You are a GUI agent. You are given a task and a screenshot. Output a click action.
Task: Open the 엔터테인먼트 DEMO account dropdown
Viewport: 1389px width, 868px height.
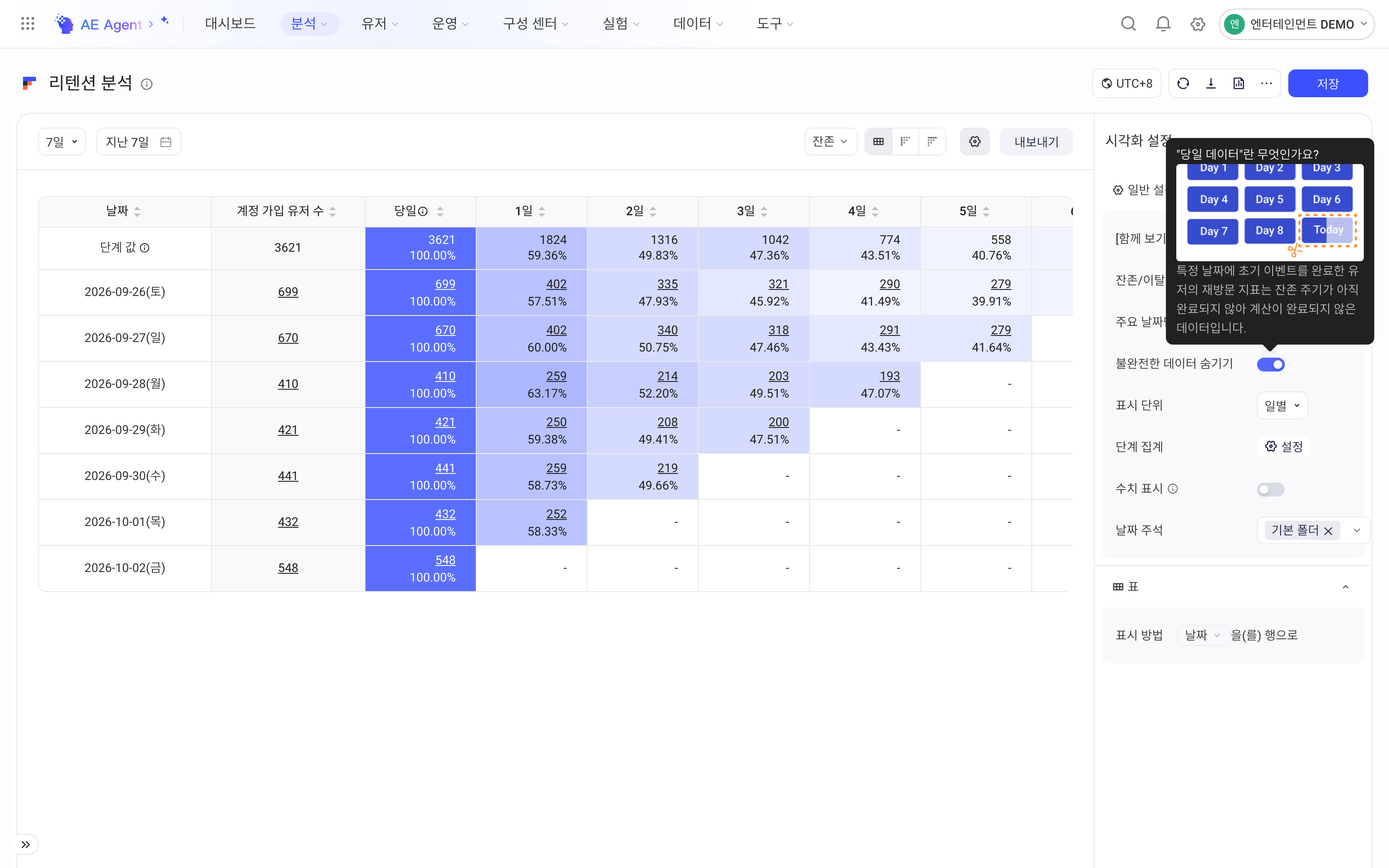point(1297,24)
